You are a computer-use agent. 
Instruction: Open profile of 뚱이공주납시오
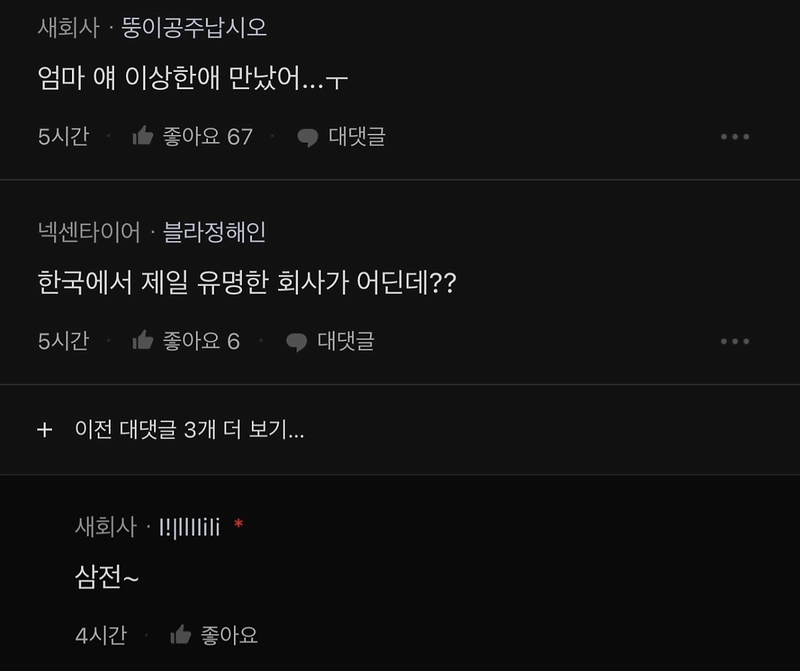(194, 28)
